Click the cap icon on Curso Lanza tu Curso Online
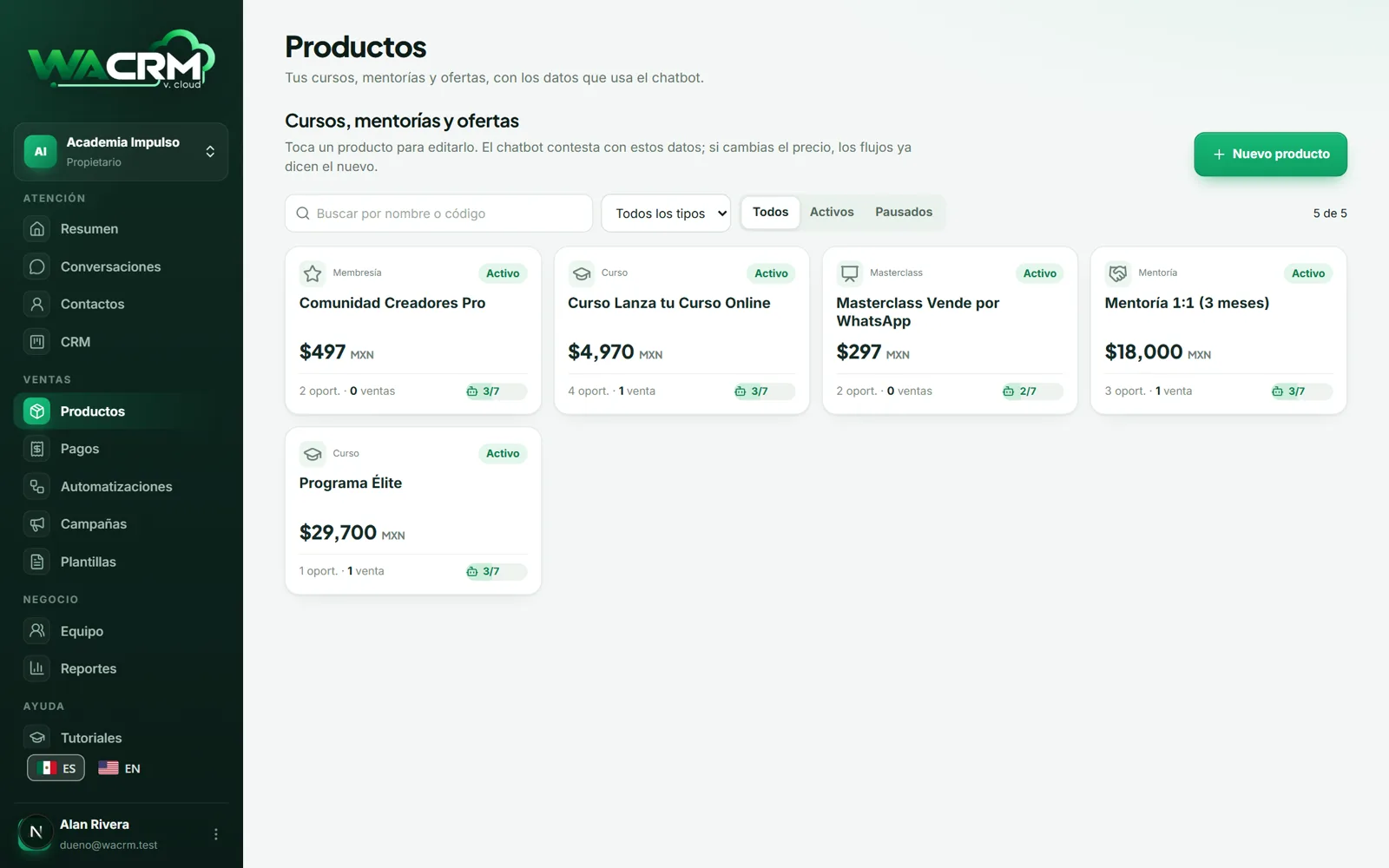Screen dimensions: 1389x868 582,273
